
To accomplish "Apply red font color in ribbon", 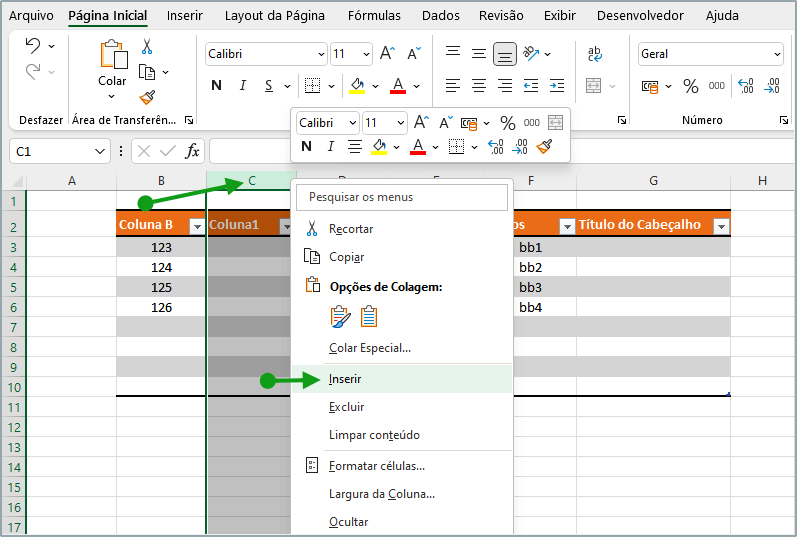I will [x=398, y=85].
